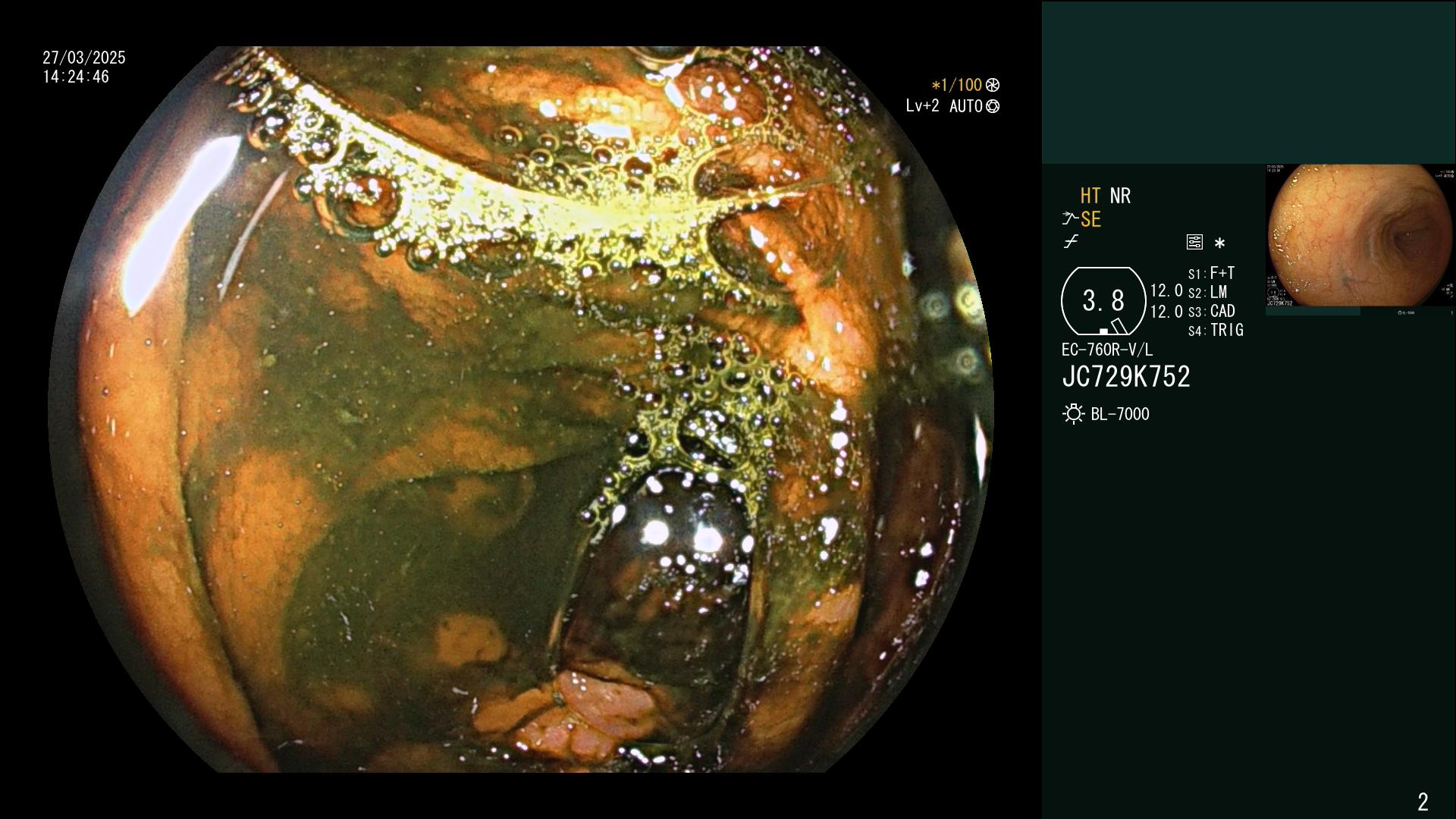Click the scope tip diagram showing 3.8
Image resolution: width=1456 pixels, height=819 pixels.
1103,301
